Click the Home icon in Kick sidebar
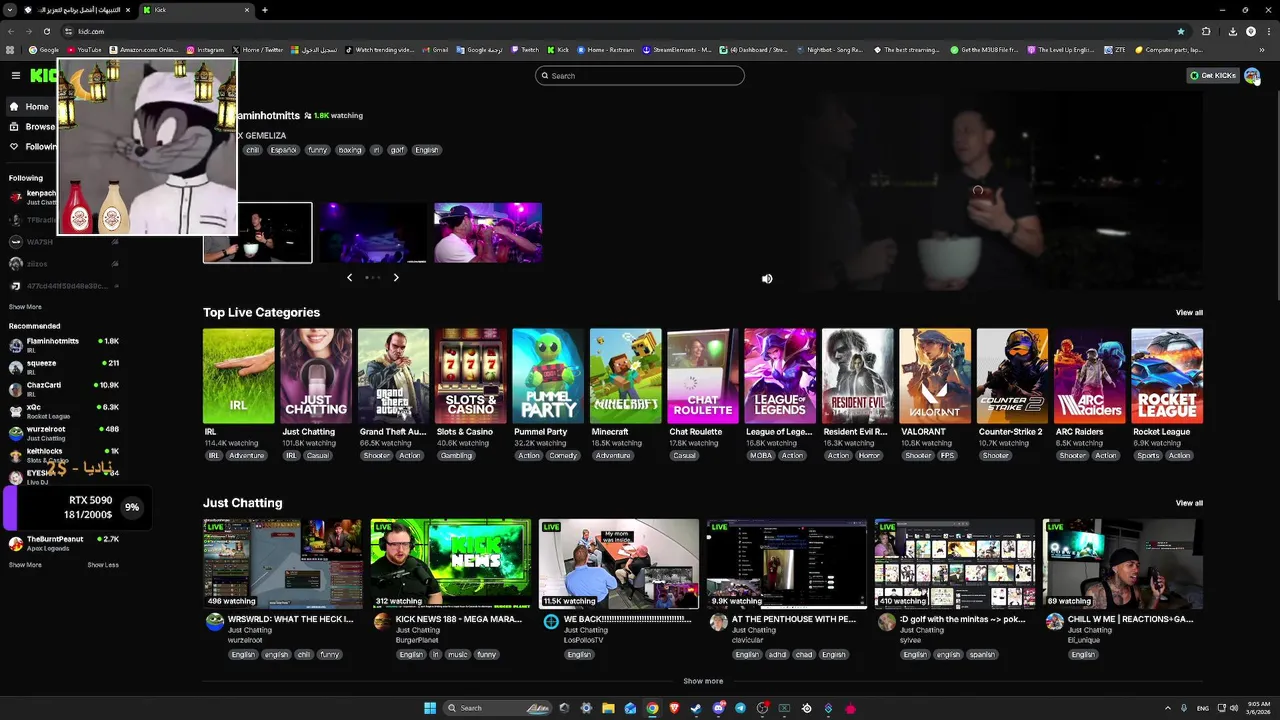This screenshot has width=1280, height=720. (x=14, y=106)
